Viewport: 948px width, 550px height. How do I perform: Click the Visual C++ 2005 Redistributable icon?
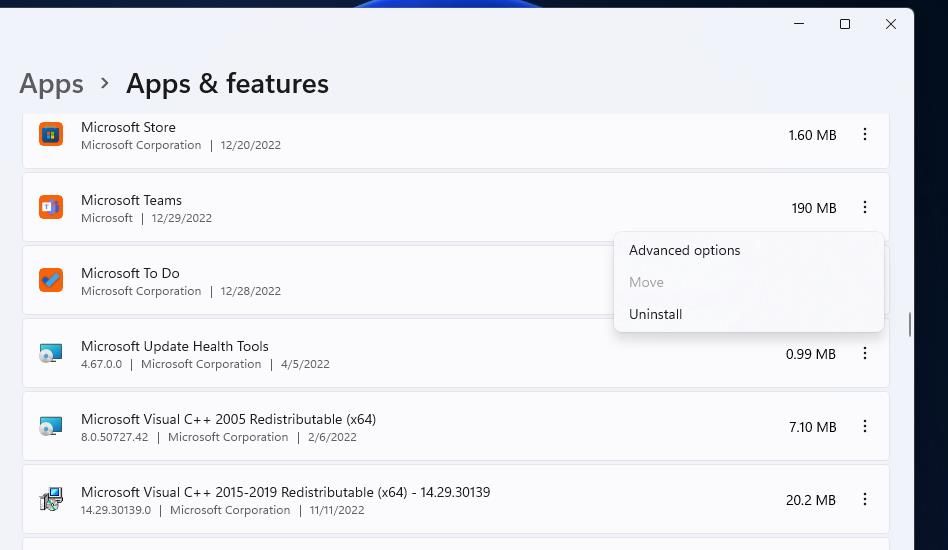point(51,427)
